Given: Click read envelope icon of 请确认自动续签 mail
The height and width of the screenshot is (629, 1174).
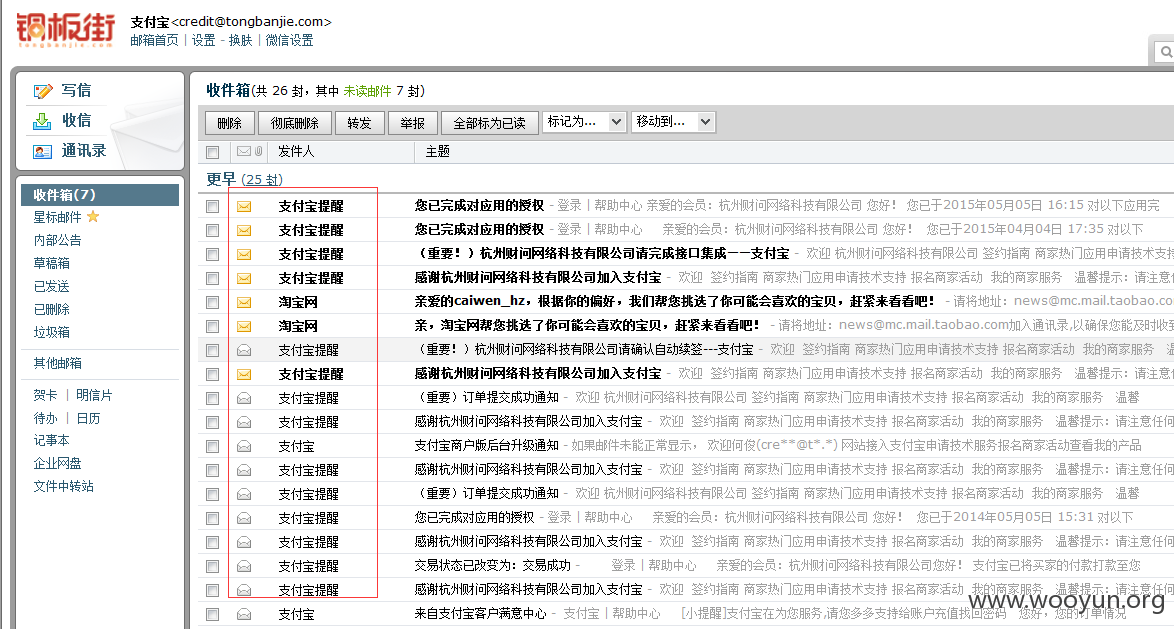Looking at the screenshot, I should click(x=244, y=350).
